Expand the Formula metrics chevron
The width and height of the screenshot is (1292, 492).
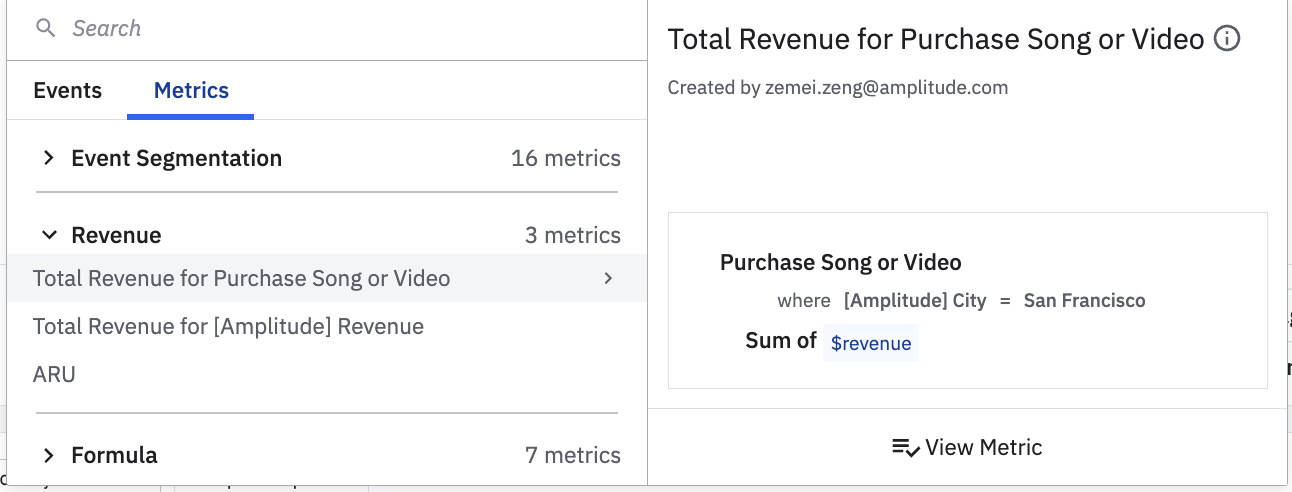point(47,455)
